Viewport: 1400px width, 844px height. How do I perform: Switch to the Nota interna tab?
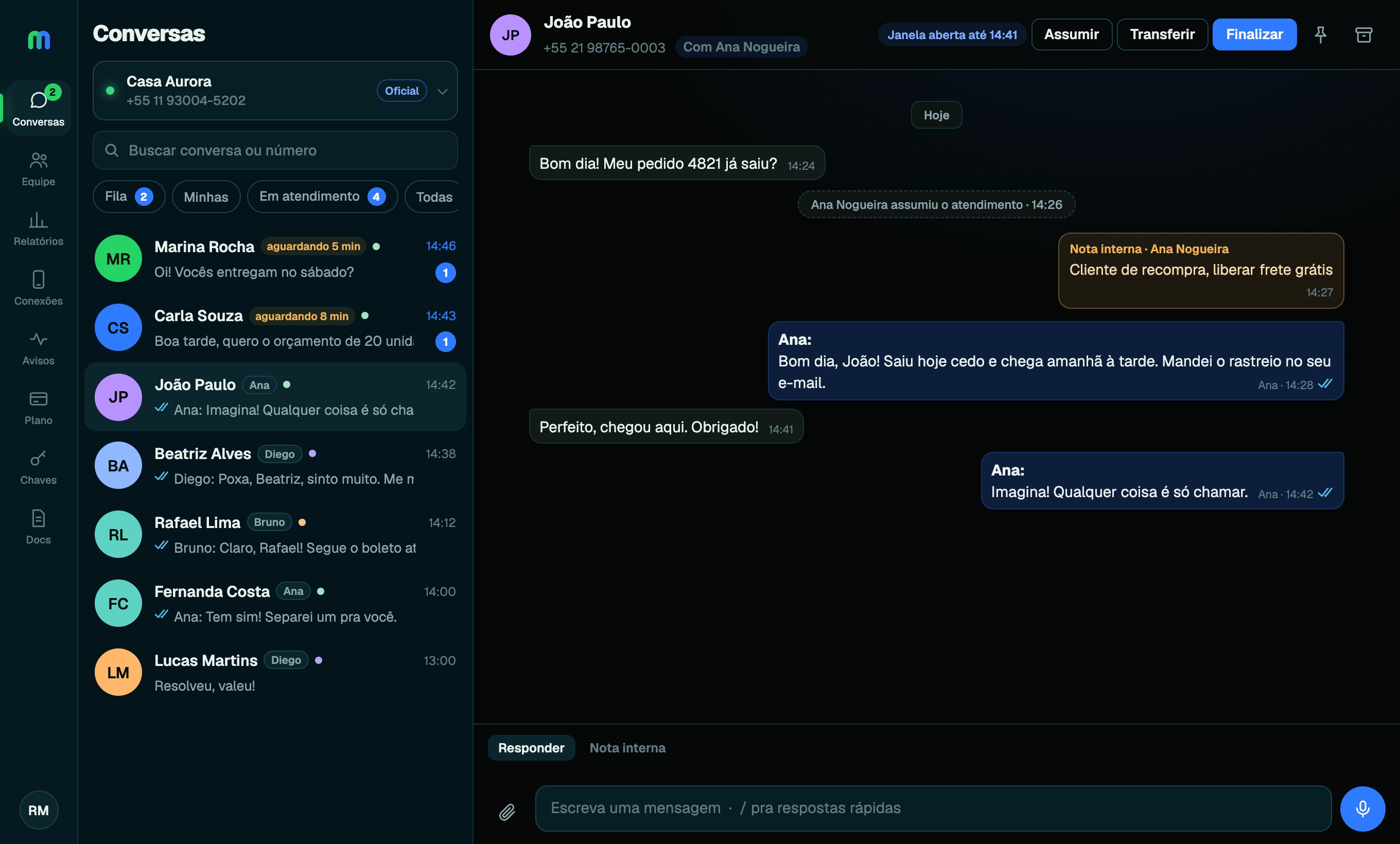point(627,747)
